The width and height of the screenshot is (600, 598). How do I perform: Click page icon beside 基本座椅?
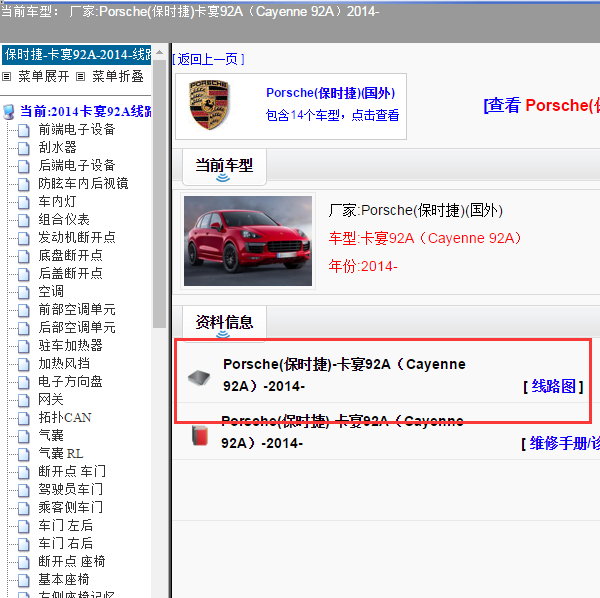tap(24, 580)
